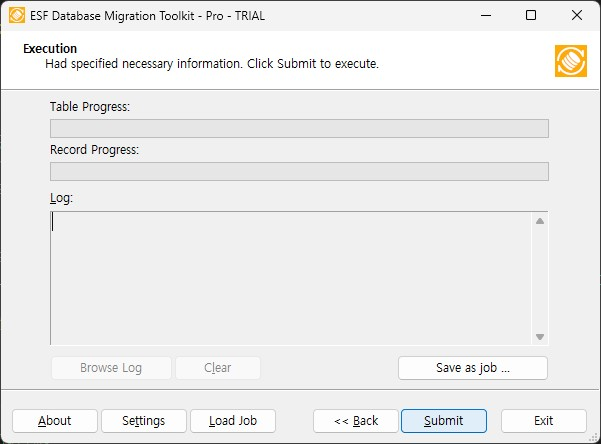Viewport: 601px width, 444px height.
Task: Click the 'Execution' heading text
Action: click(50, 49)
